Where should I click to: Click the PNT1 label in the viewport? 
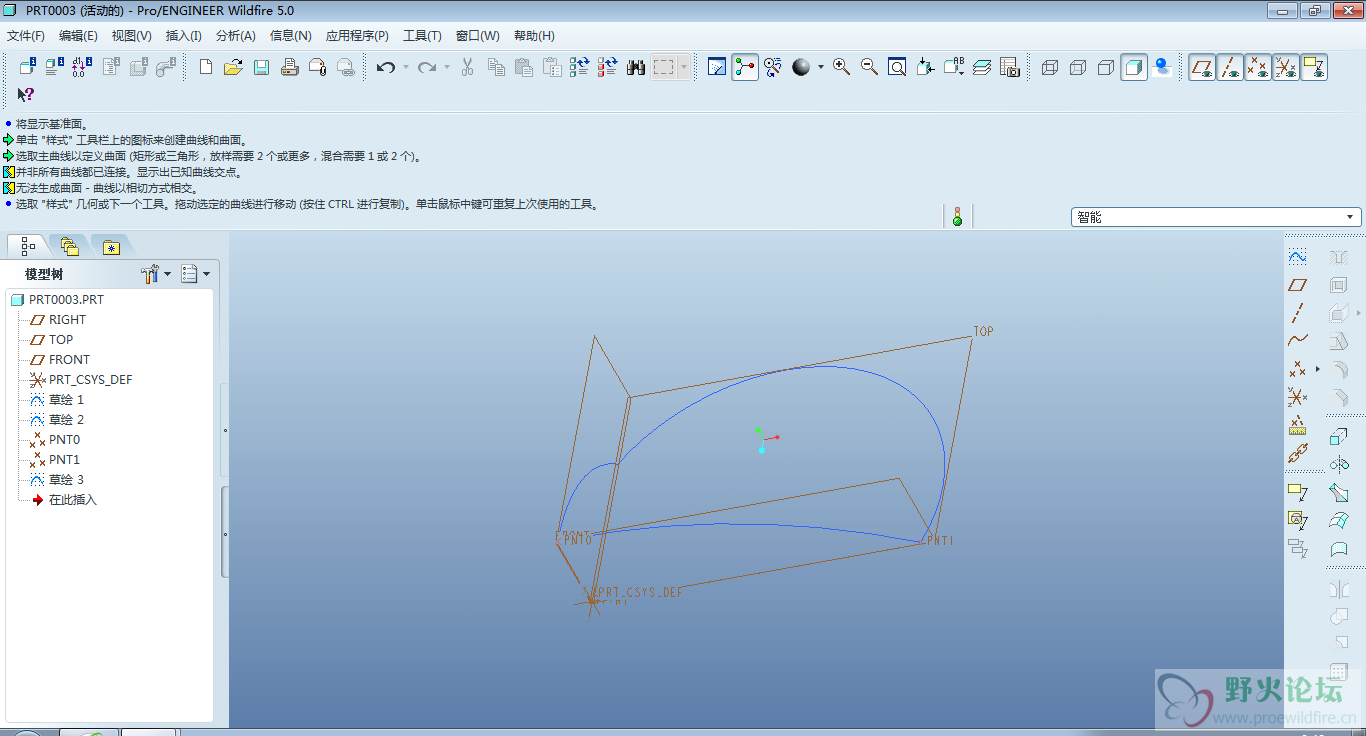tap(940, 540)
